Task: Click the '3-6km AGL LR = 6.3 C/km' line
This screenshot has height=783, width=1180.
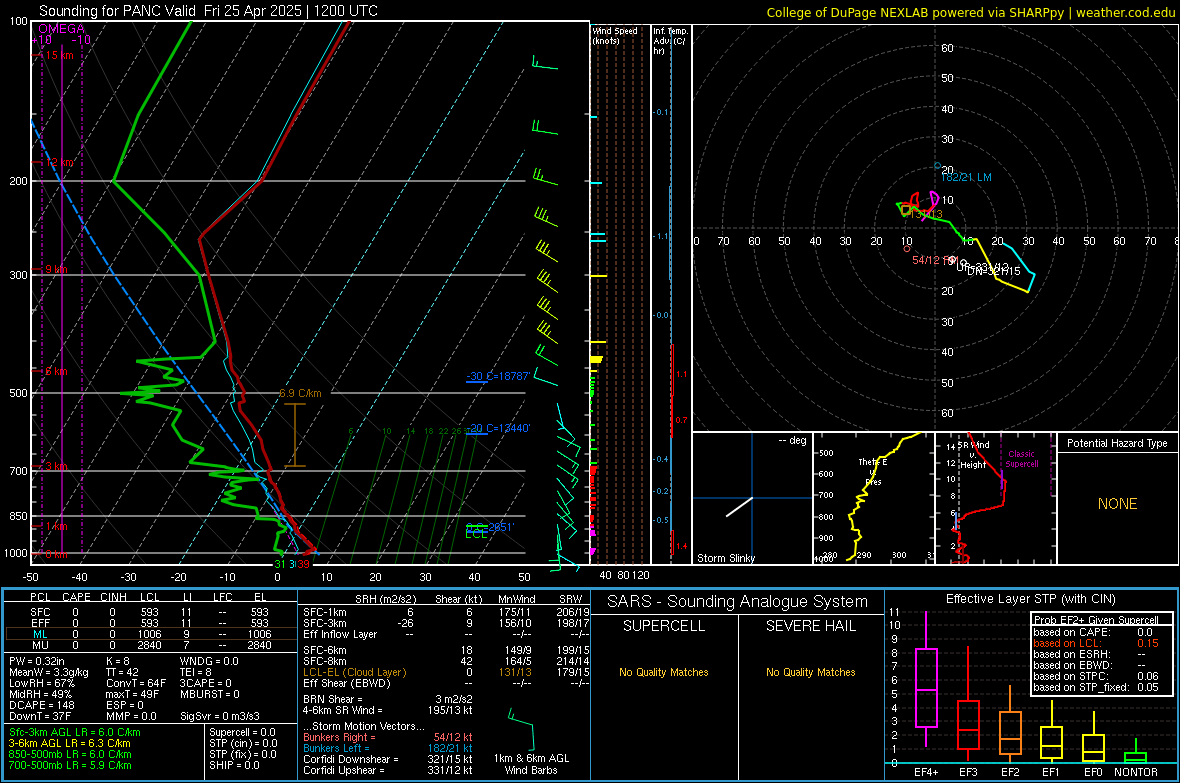Action: point(69,743)
